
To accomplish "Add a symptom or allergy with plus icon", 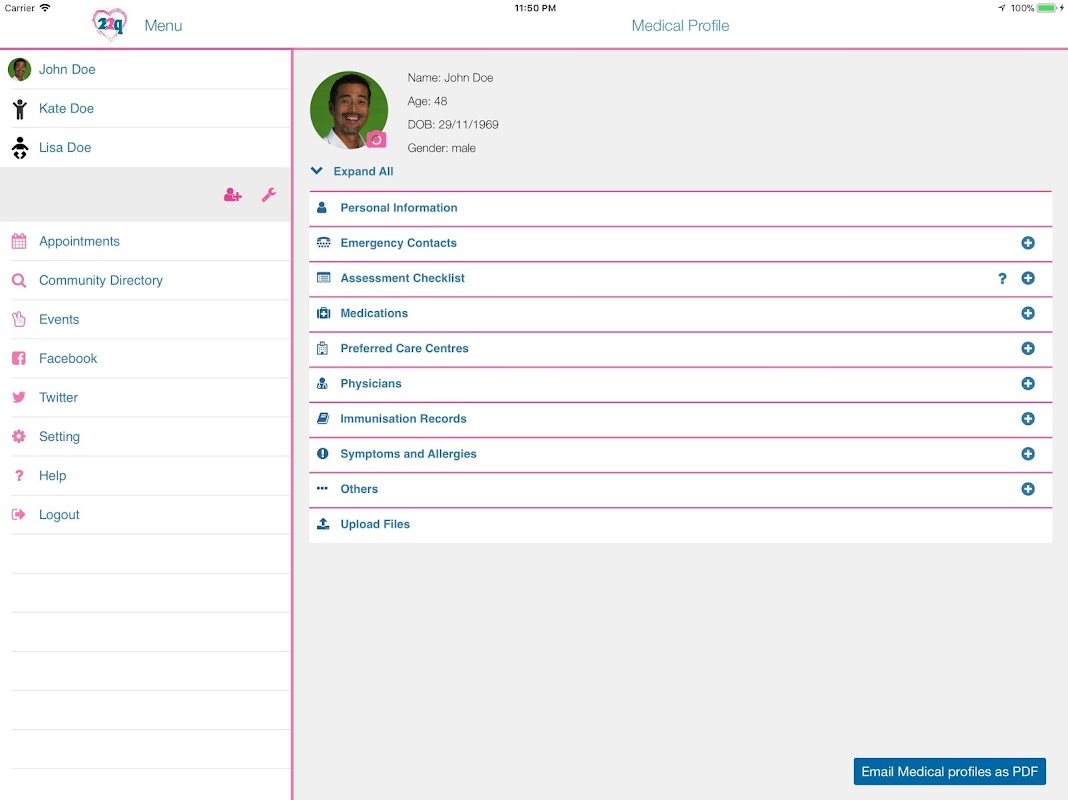I will point(1028,454).
